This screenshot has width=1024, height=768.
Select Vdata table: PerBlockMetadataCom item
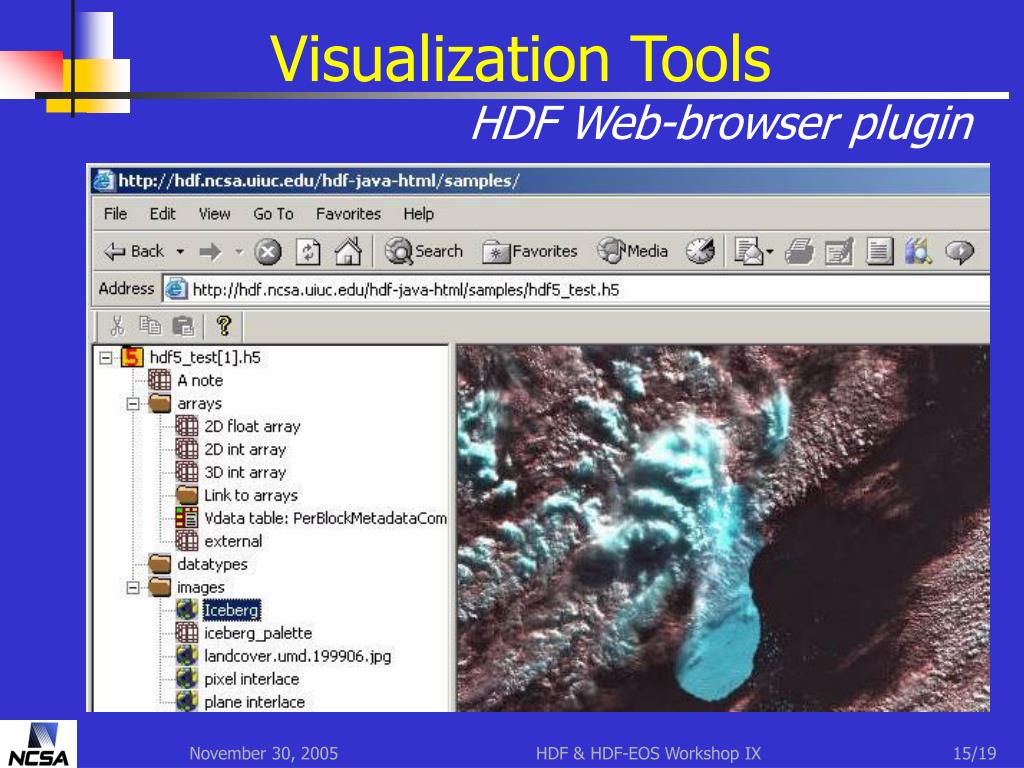(325, 518)
